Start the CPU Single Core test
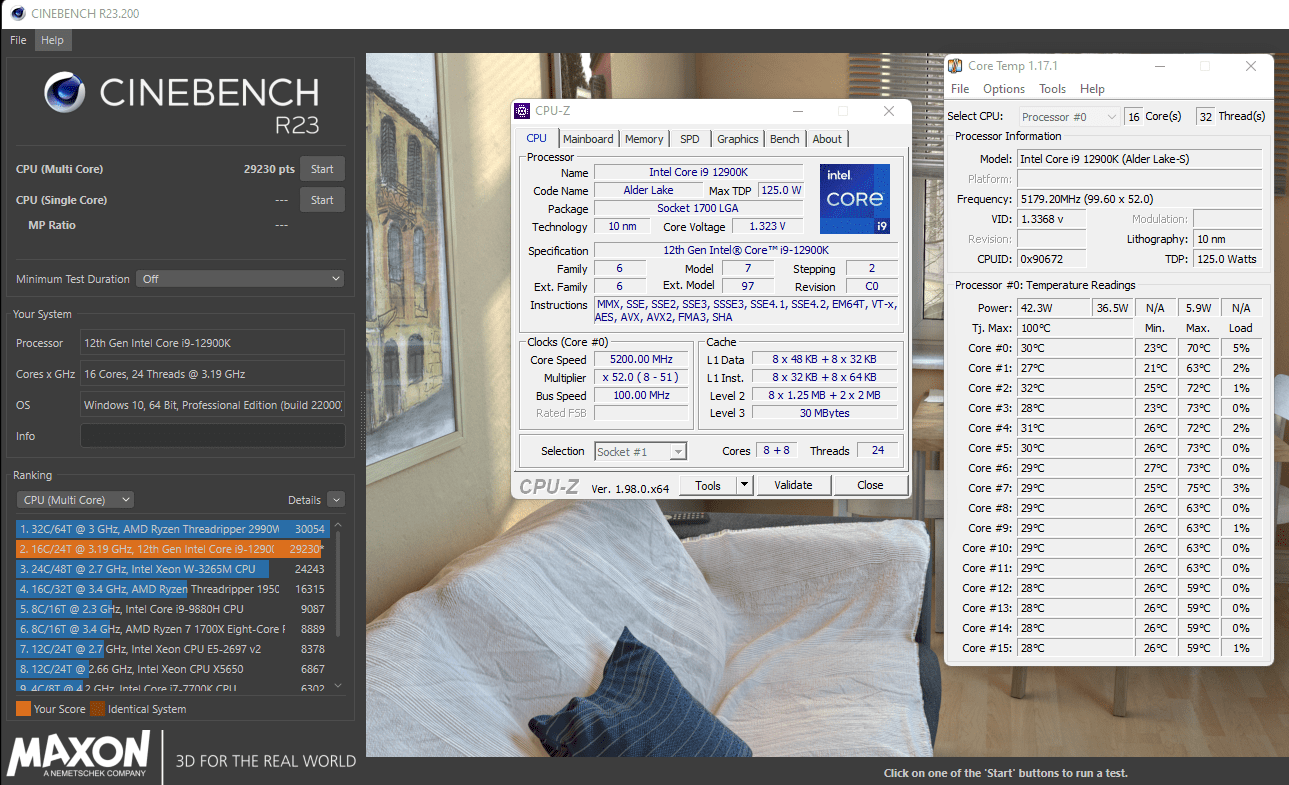This screenshot has height=785, width=1289. pyautogui.click(x=322, y=200)
